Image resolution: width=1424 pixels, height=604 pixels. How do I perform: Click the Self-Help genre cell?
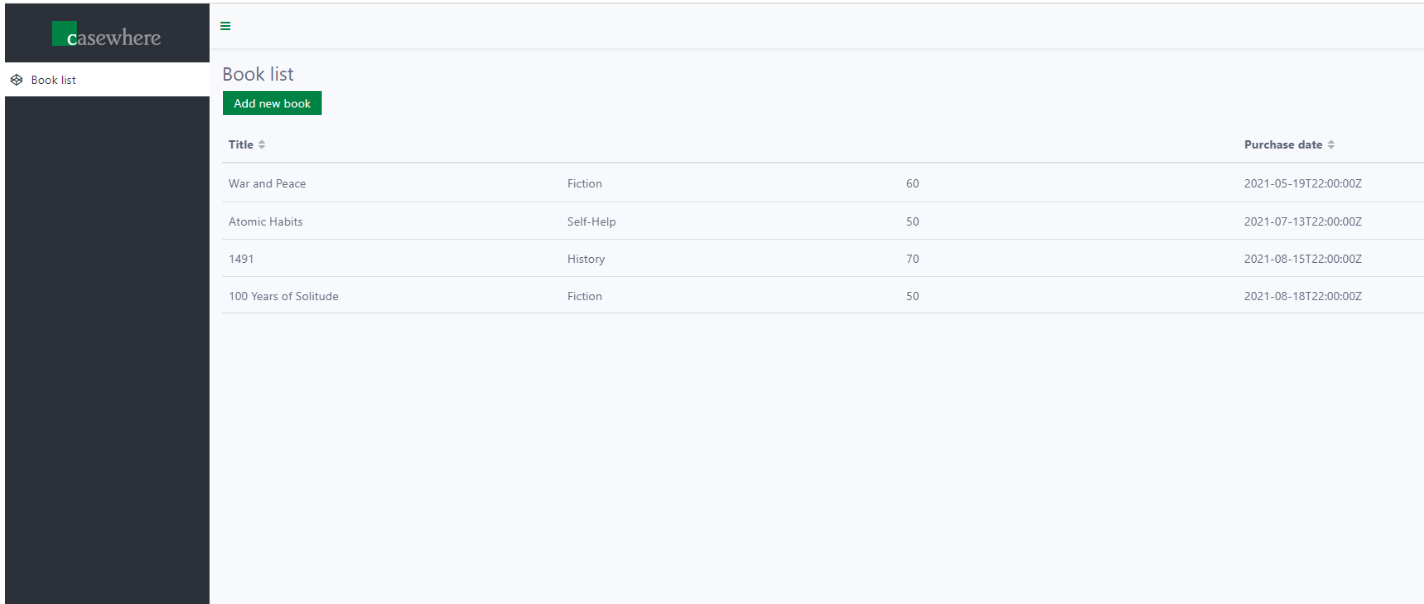(591, 222)
